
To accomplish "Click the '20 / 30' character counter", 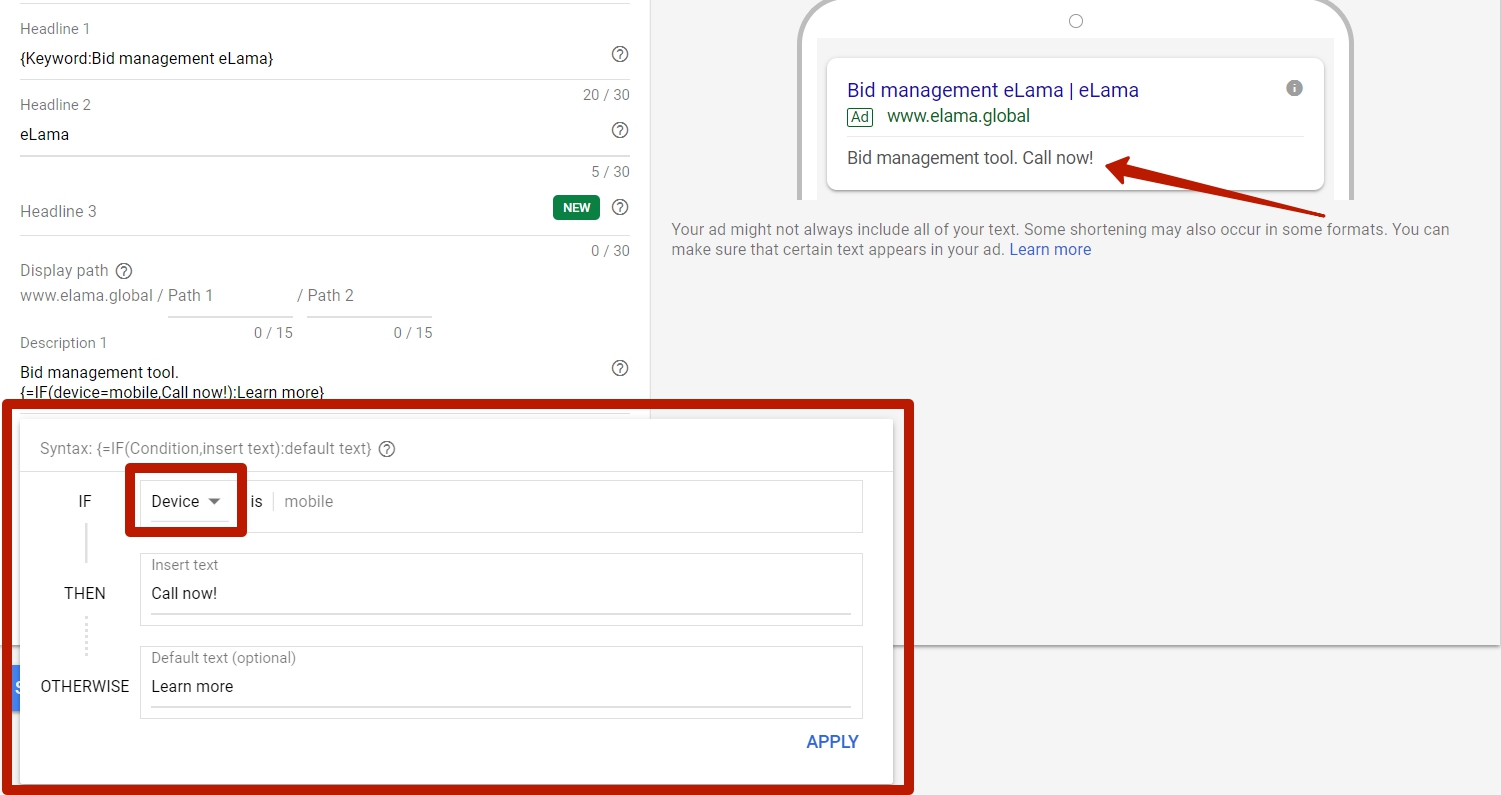I will coord(606,95).
